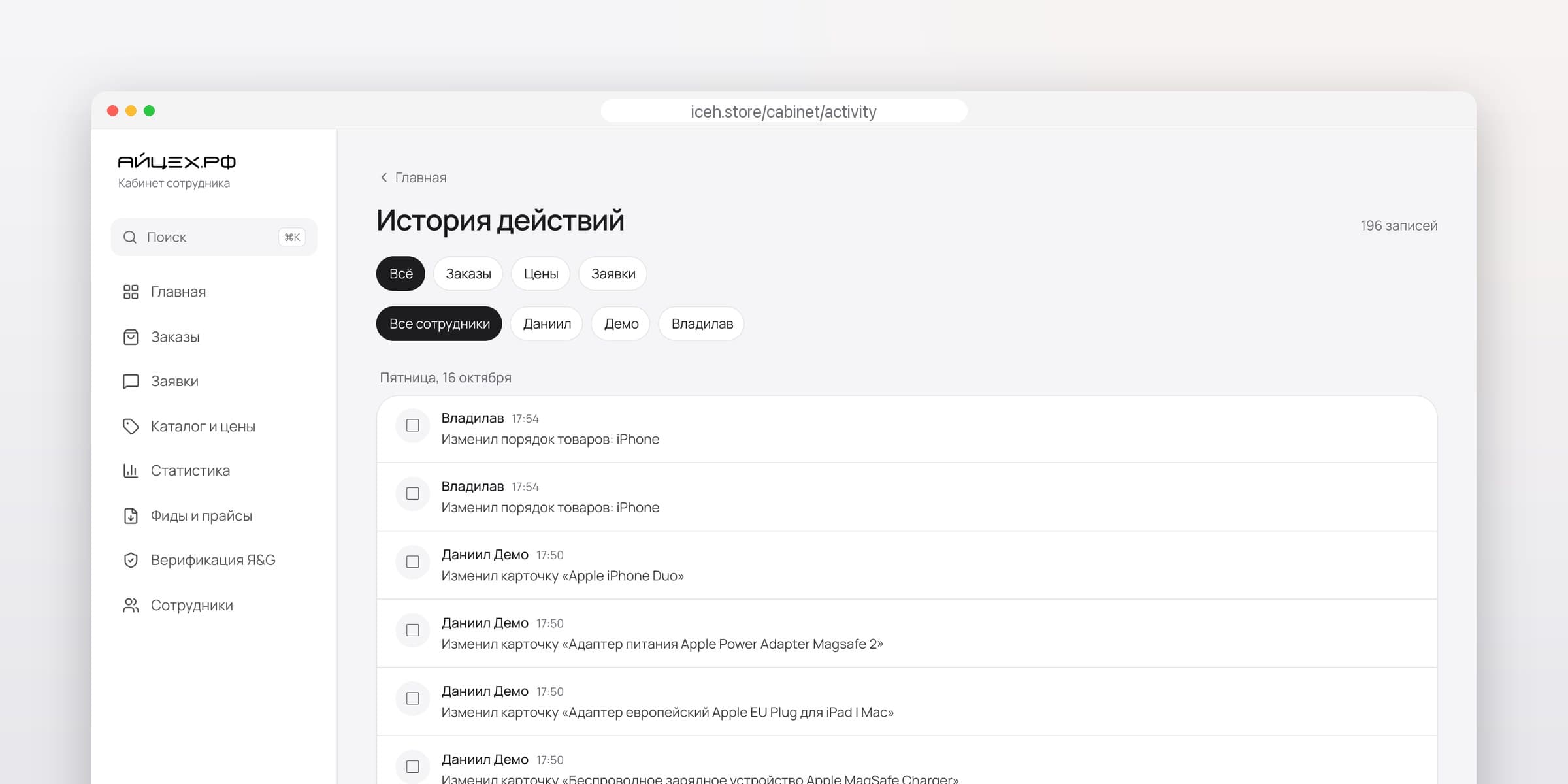
Task: Click the back chevron next to Главная
Action: 384,178
